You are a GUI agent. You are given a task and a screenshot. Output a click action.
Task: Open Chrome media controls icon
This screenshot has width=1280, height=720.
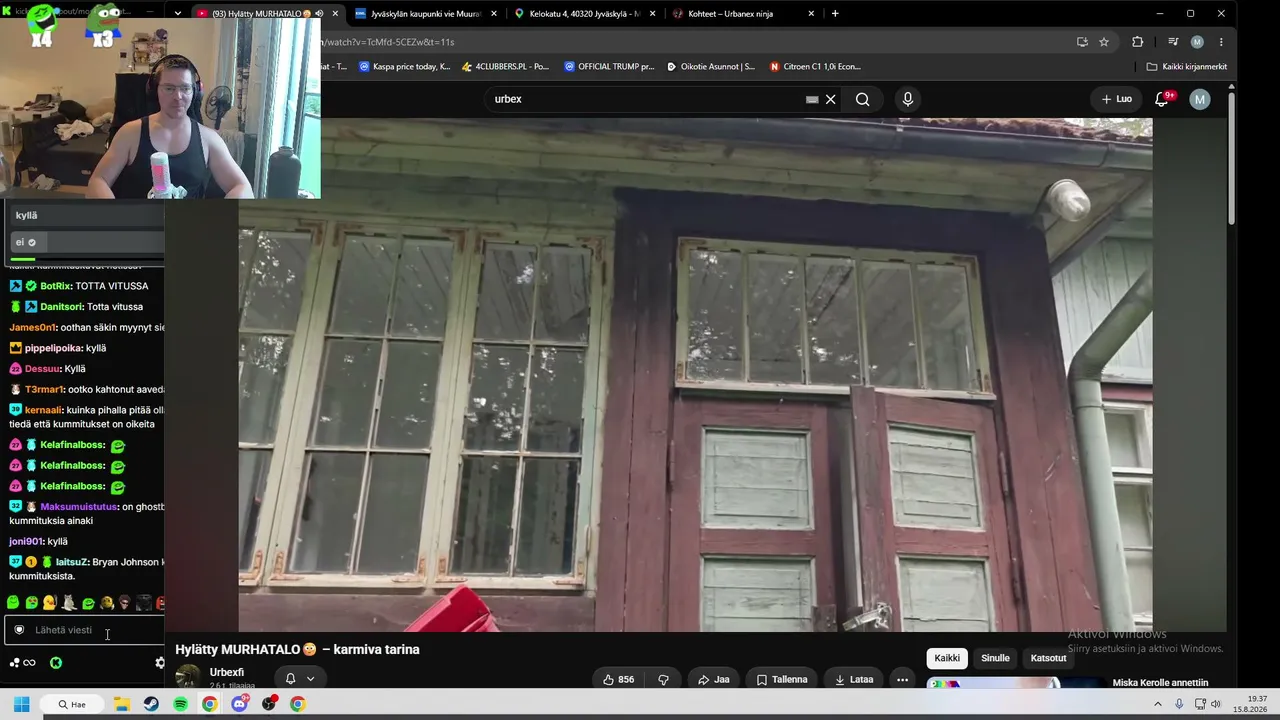pos(1173,42)
